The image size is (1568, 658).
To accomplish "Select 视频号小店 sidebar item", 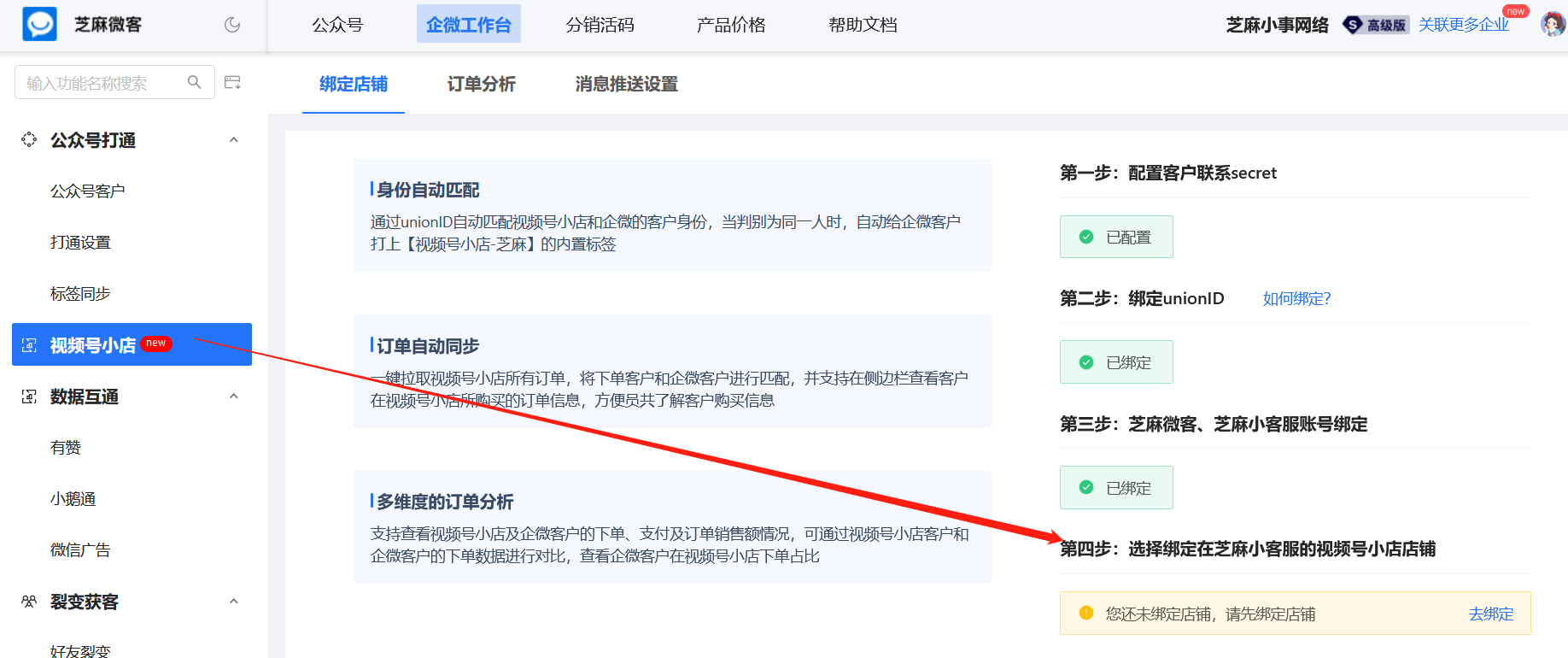I will pos(132,344).
